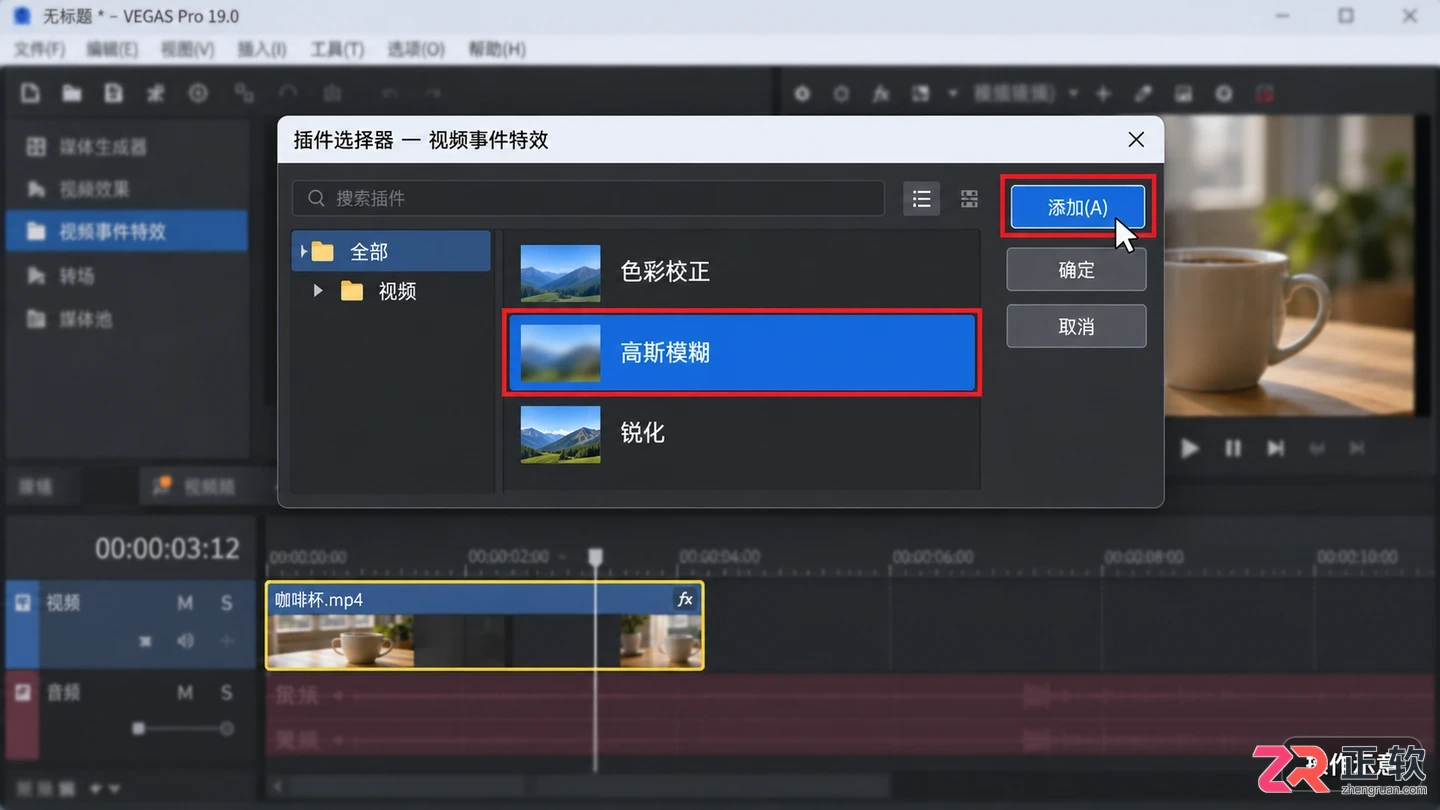This screenshot has height=810, width=1440.
Task: Start preview playback with the Play button
Action: (1189, 448)
